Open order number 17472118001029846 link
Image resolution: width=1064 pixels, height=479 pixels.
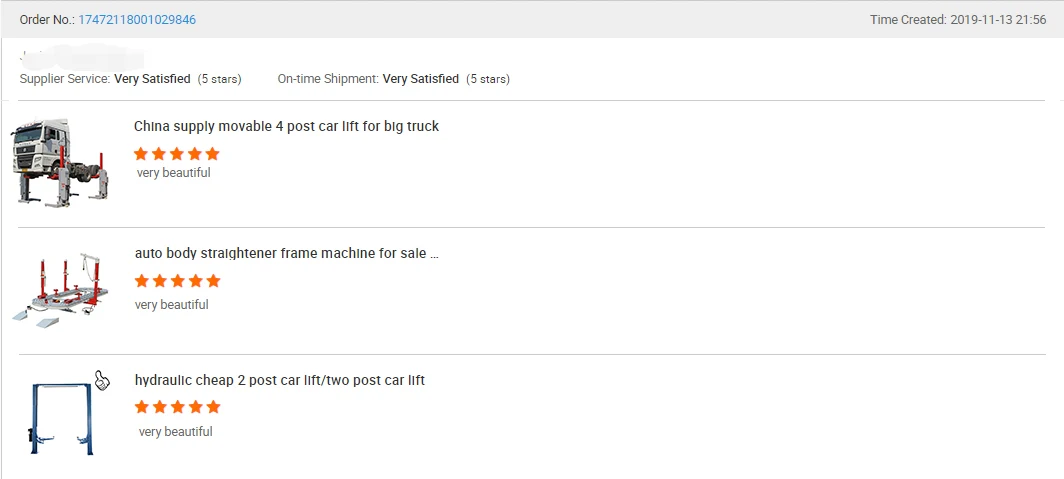pyautogui.click(x=137, y=20)
